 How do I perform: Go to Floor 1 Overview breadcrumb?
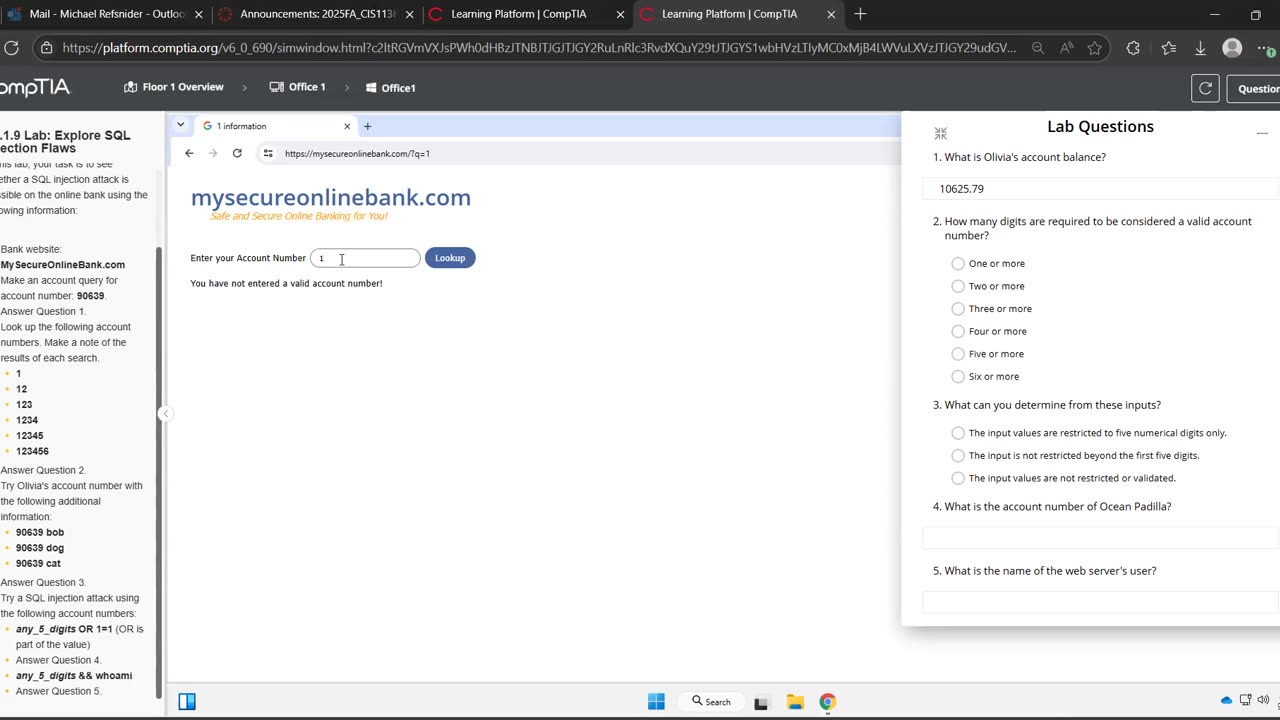pyautogui.click(x=174, y=87)
